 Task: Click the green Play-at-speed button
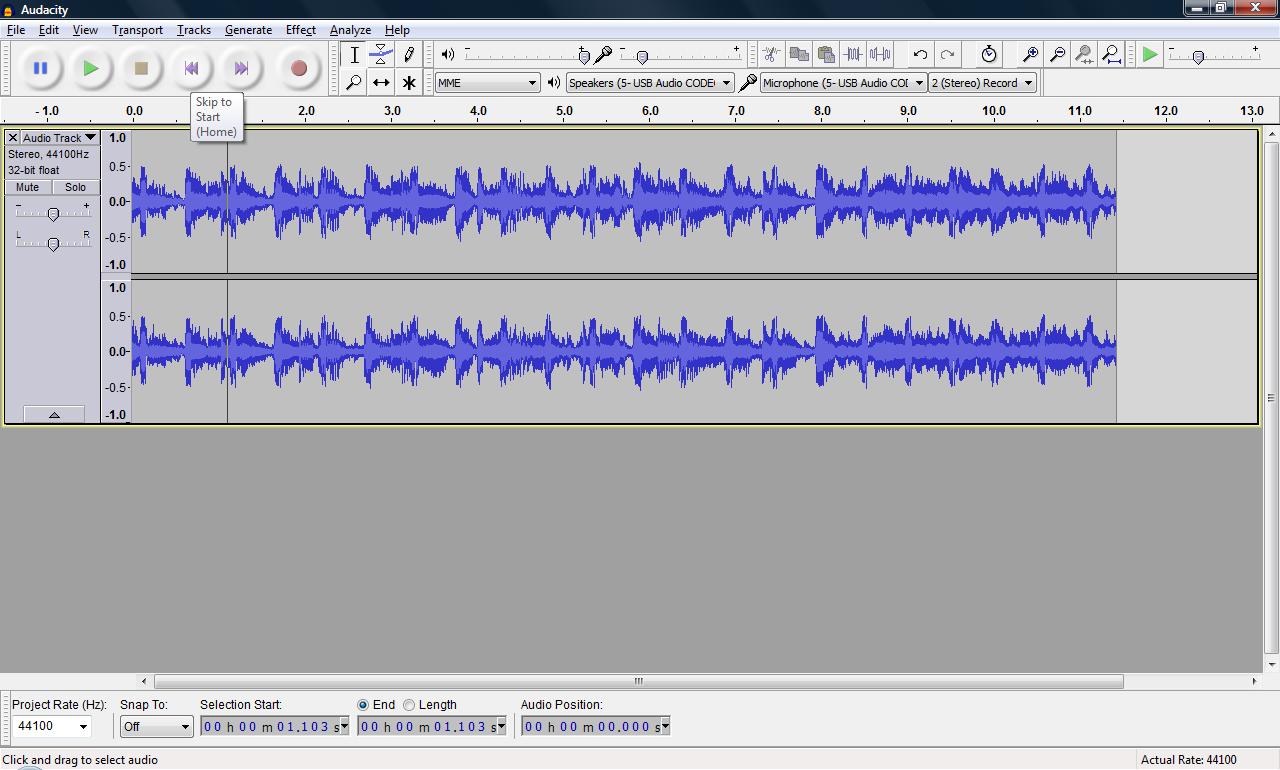(1150, 55)
